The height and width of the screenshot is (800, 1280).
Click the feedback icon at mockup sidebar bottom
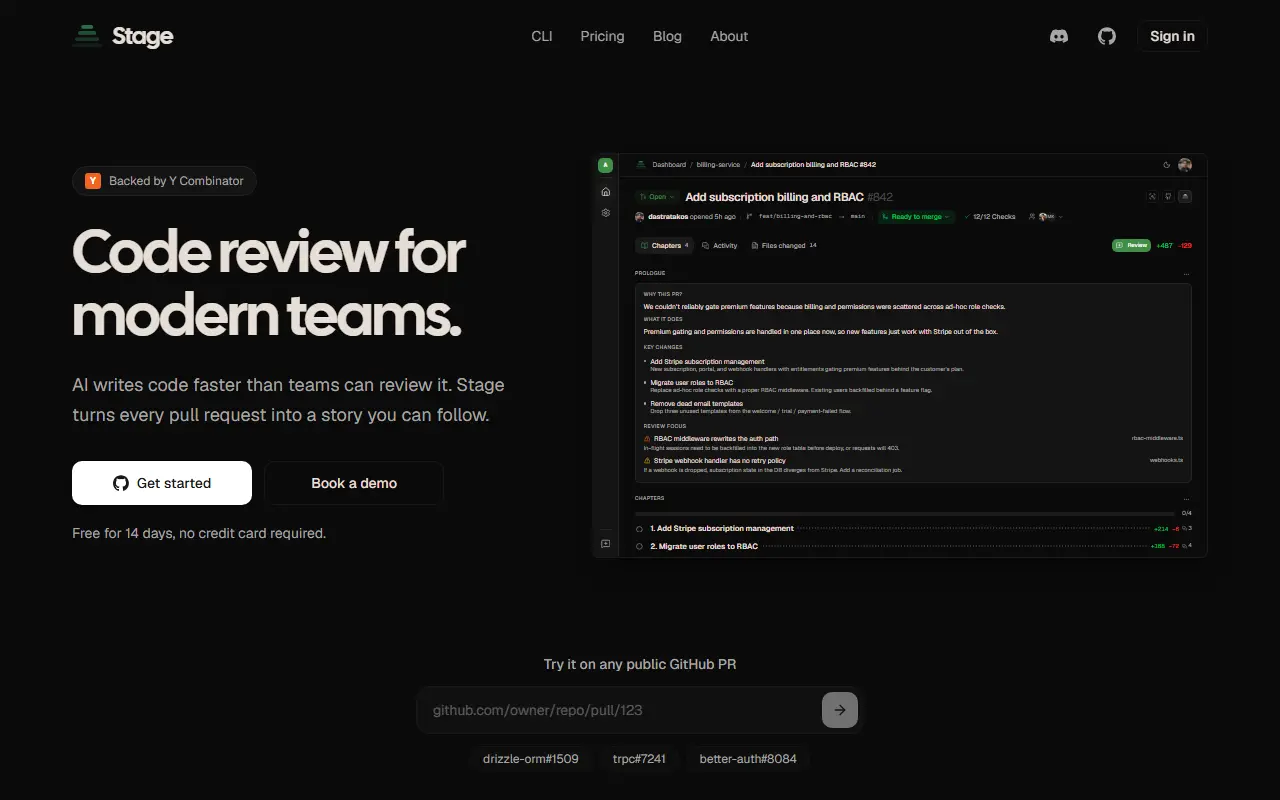pyautogui.click(x=605, y=544)
